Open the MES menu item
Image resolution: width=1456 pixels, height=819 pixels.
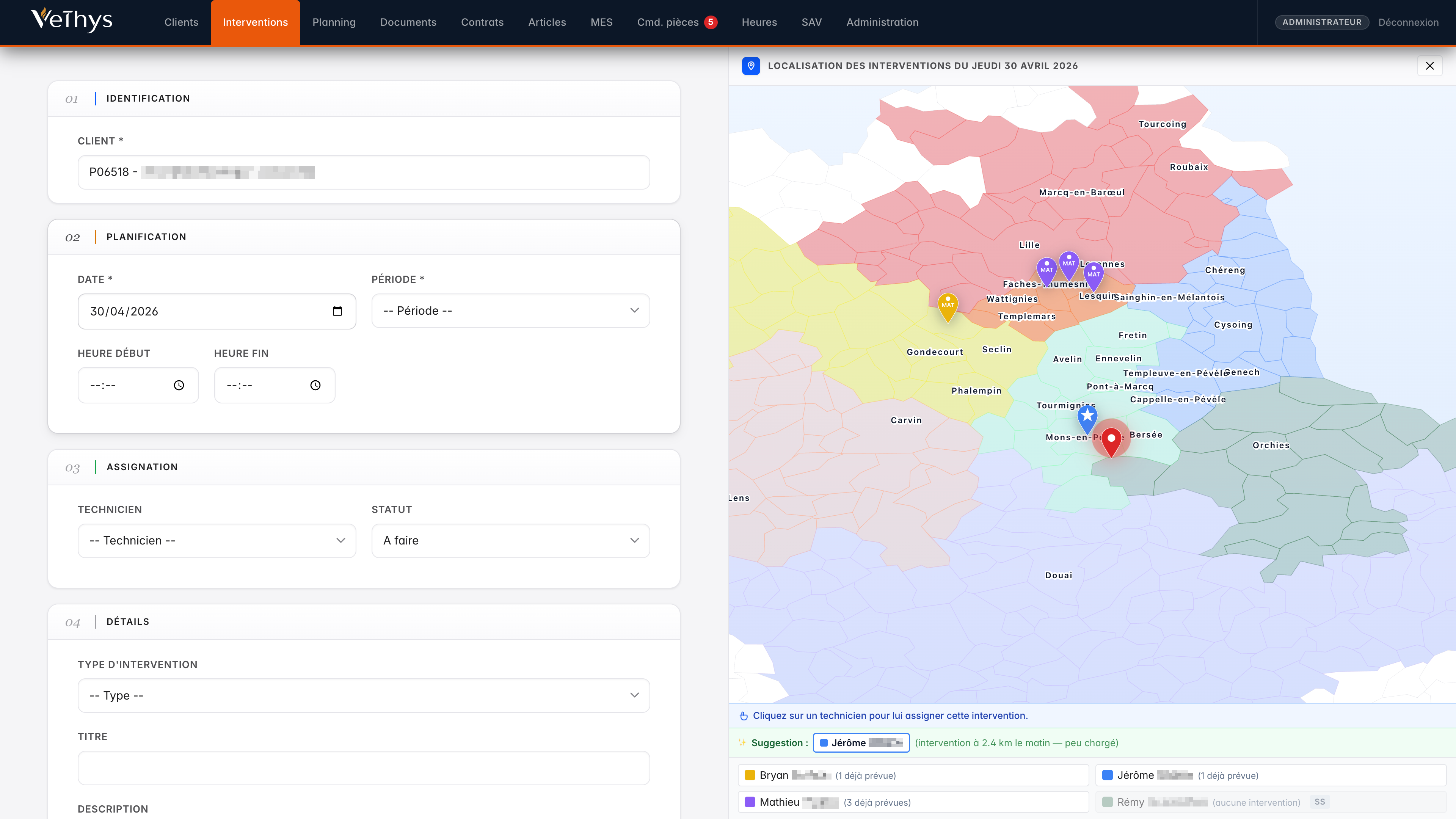click(x=601, y=22)
